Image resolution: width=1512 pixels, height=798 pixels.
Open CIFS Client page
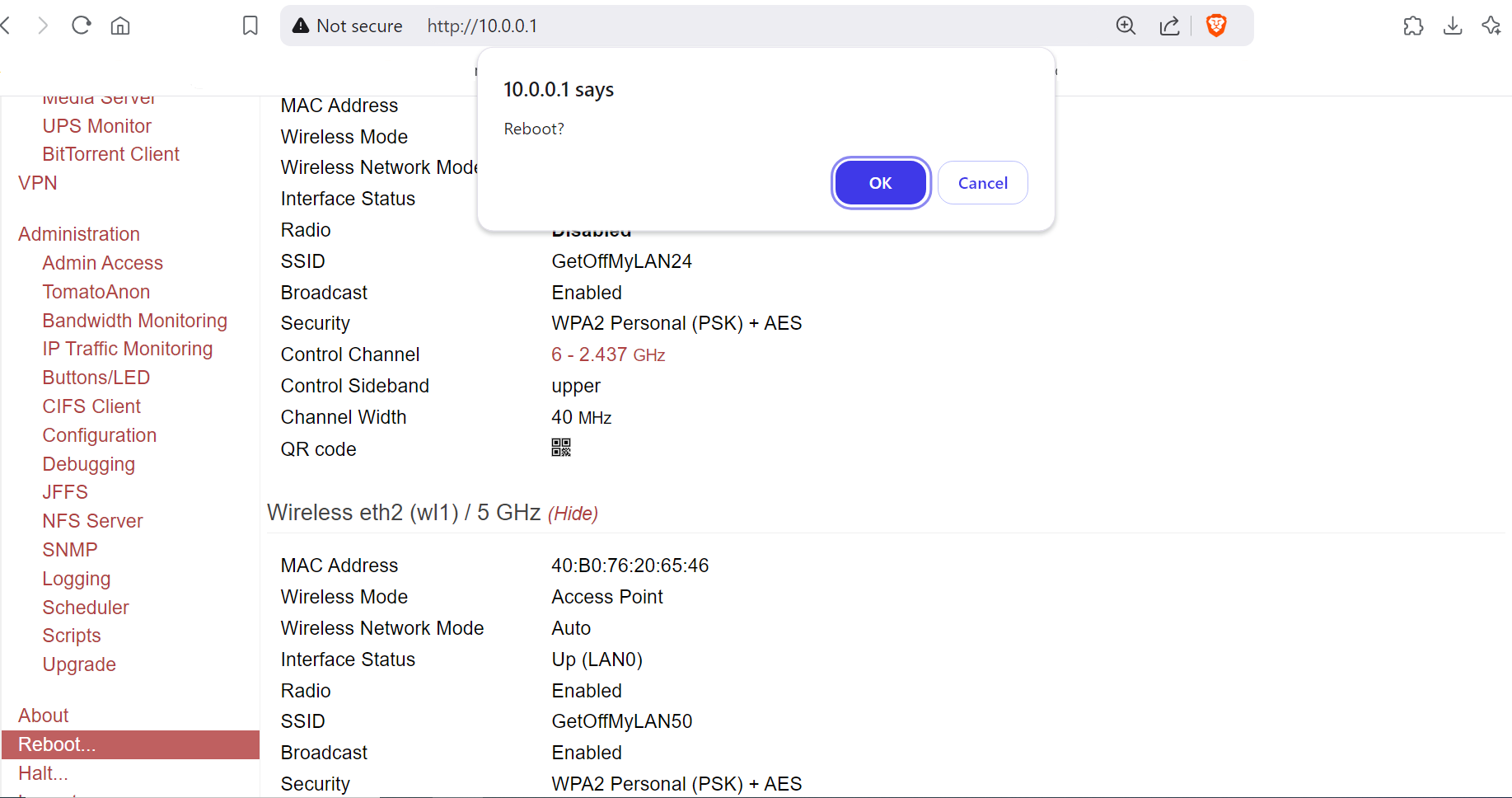coord(91,406)
